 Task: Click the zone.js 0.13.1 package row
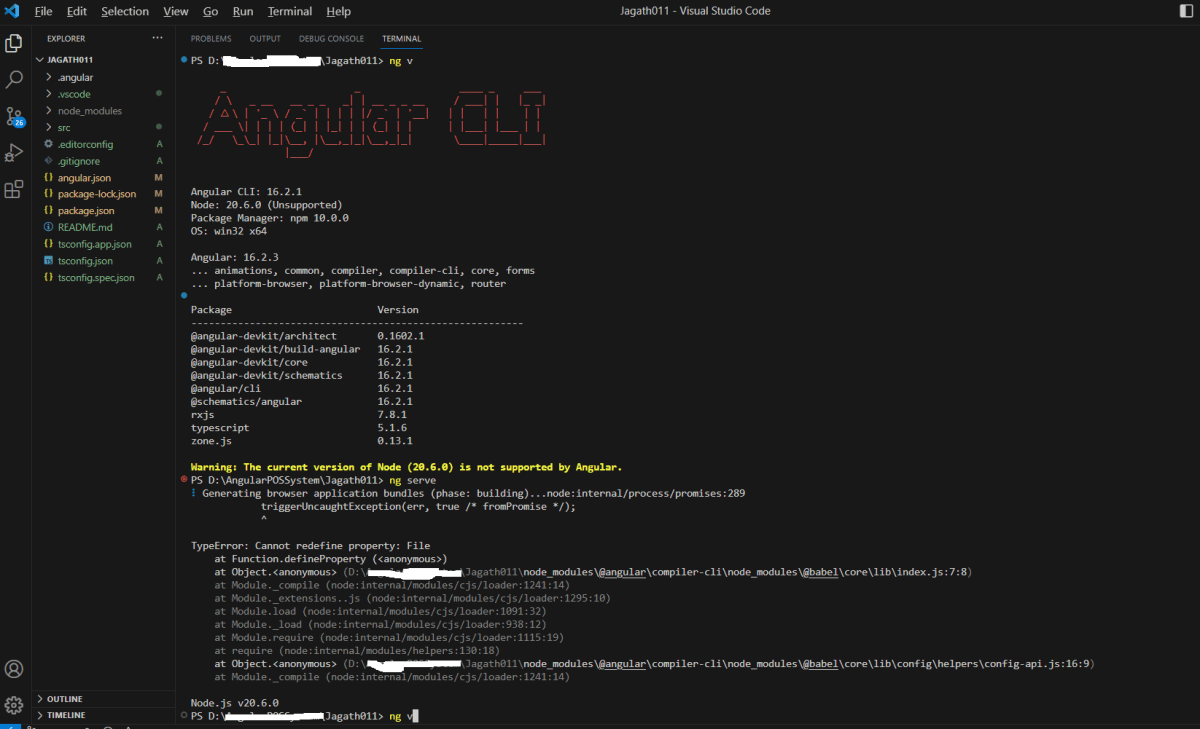[302, 440]
